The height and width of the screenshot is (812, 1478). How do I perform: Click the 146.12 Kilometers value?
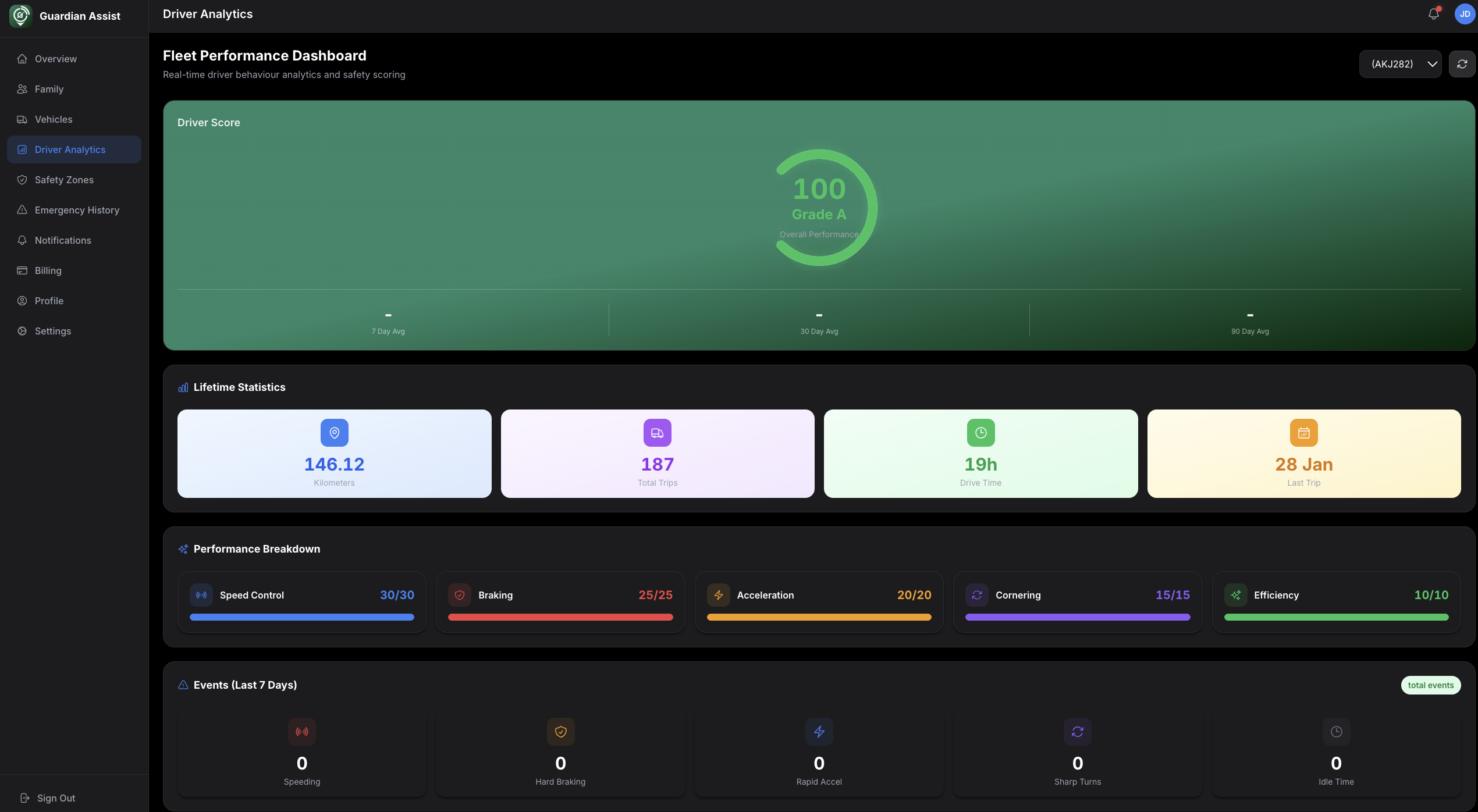pos(335,464)
